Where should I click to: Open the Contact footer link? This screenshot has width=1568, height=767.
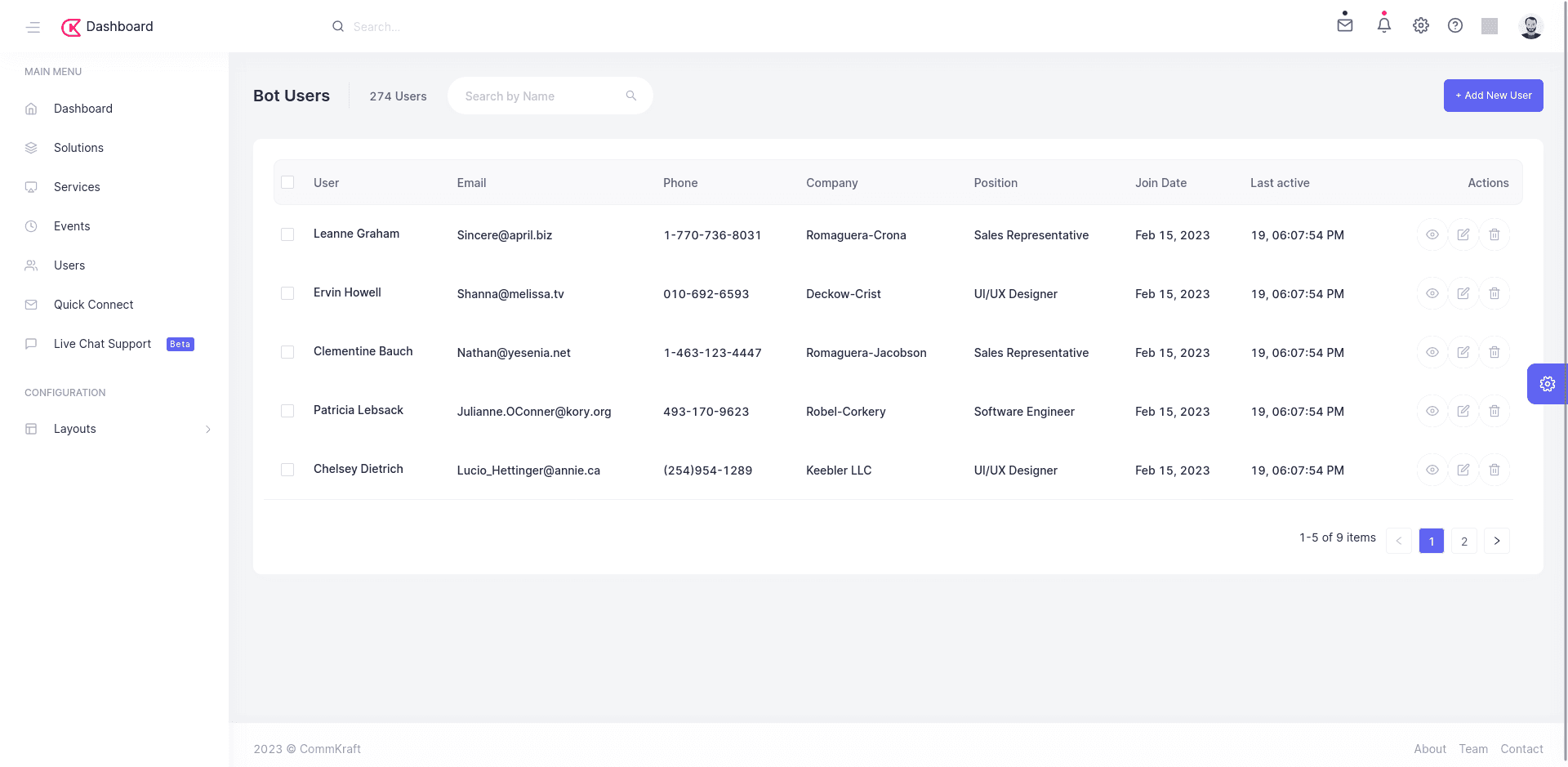pyautogui.click(x=1521, y=749)
